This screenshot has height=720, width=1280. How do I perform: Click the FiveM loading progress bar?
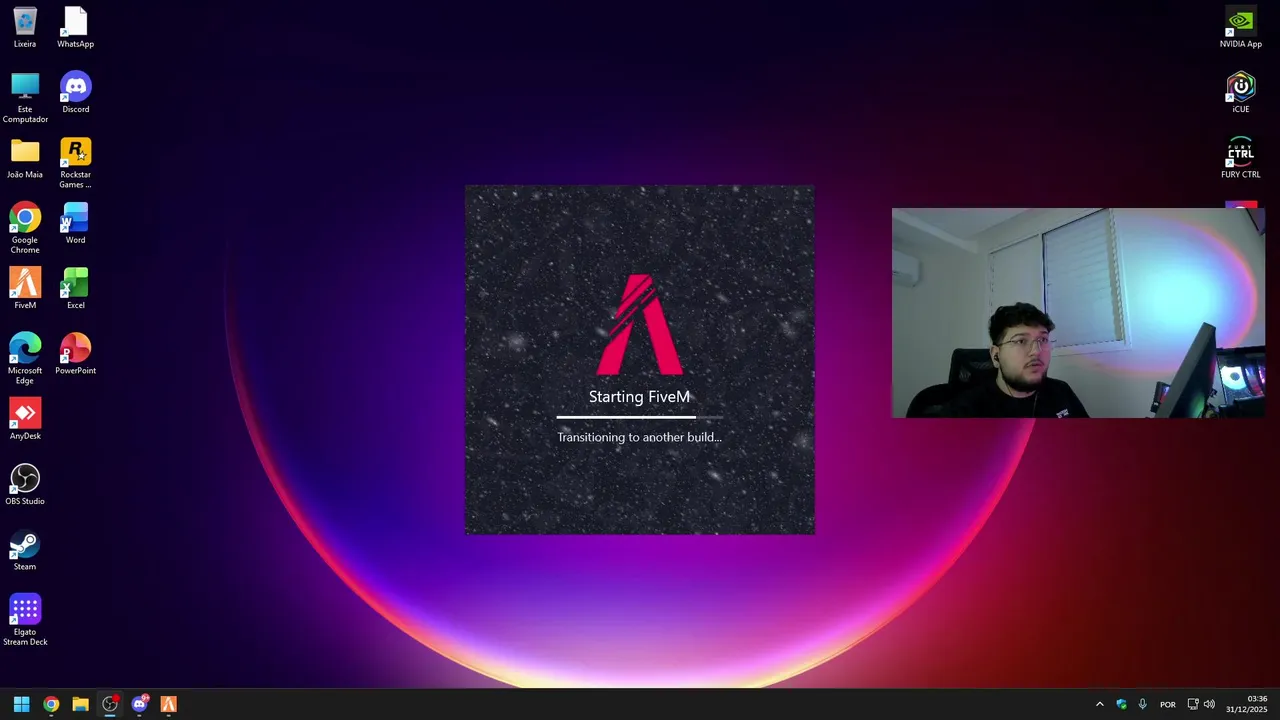tap(640, 417)
